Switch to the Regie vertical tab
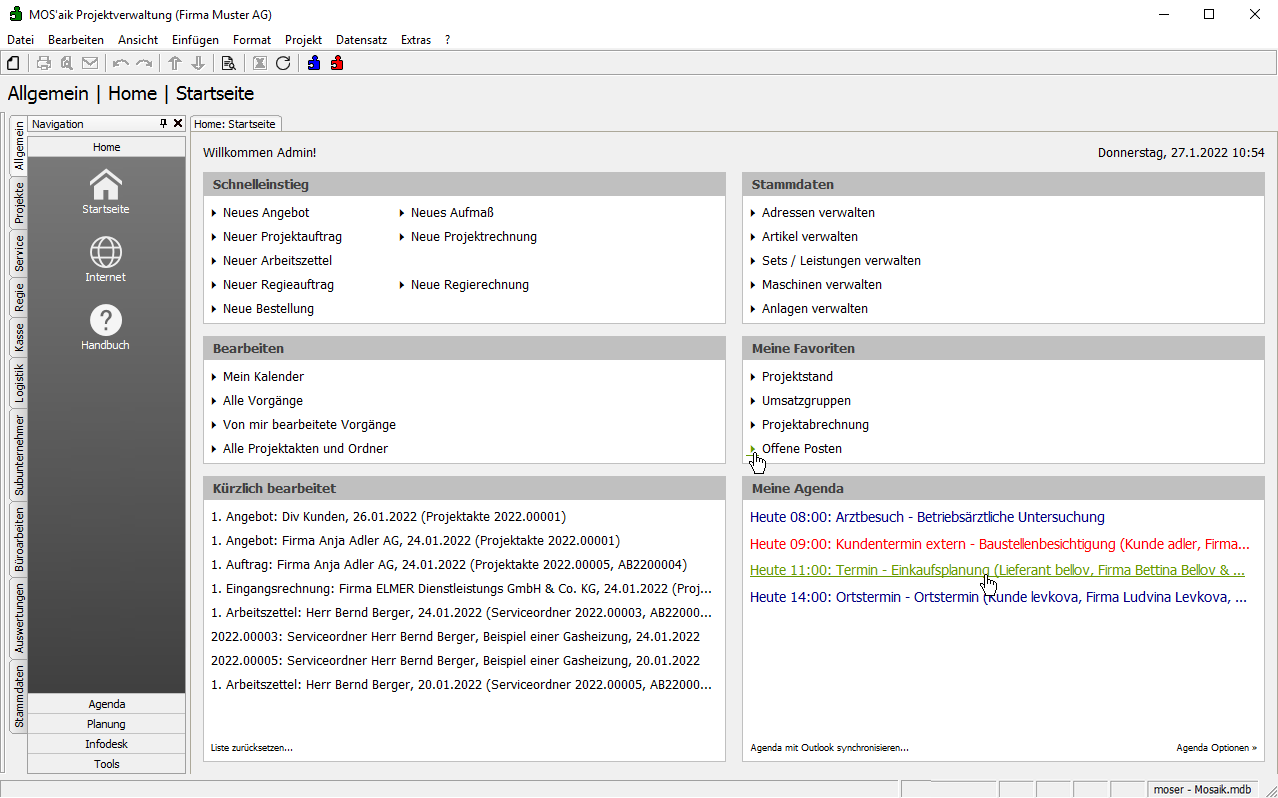The height and width of the screenshot is (798, 1278). (x=19, y=298)
